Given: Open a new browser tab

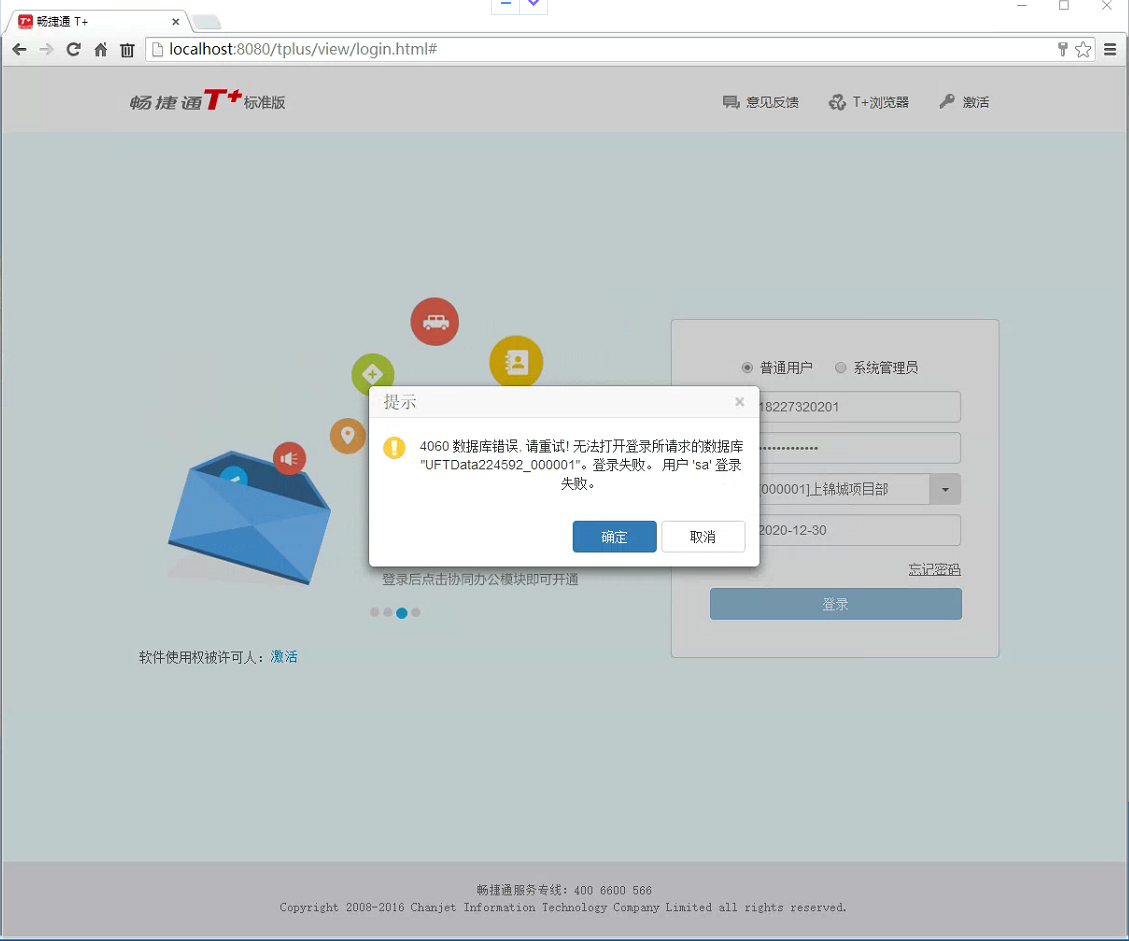Looking at the screenshot, I should 206,19.
